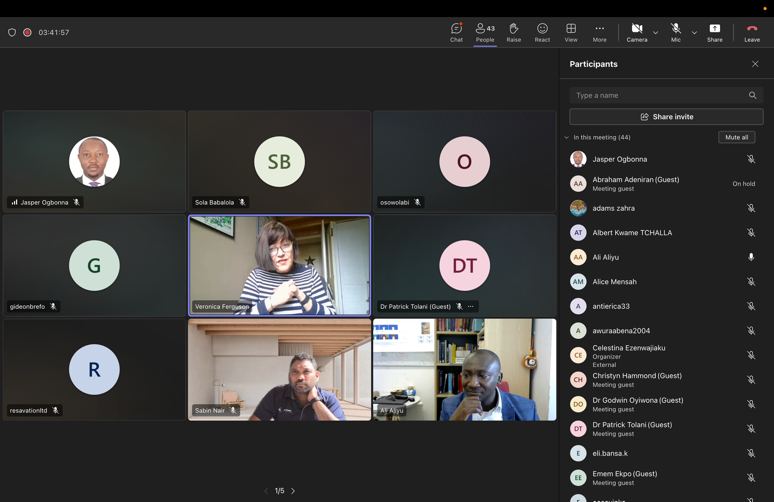
Task: Click Celestina Ezenwajiaku's muted mic icon
Action: coord(751,355)
